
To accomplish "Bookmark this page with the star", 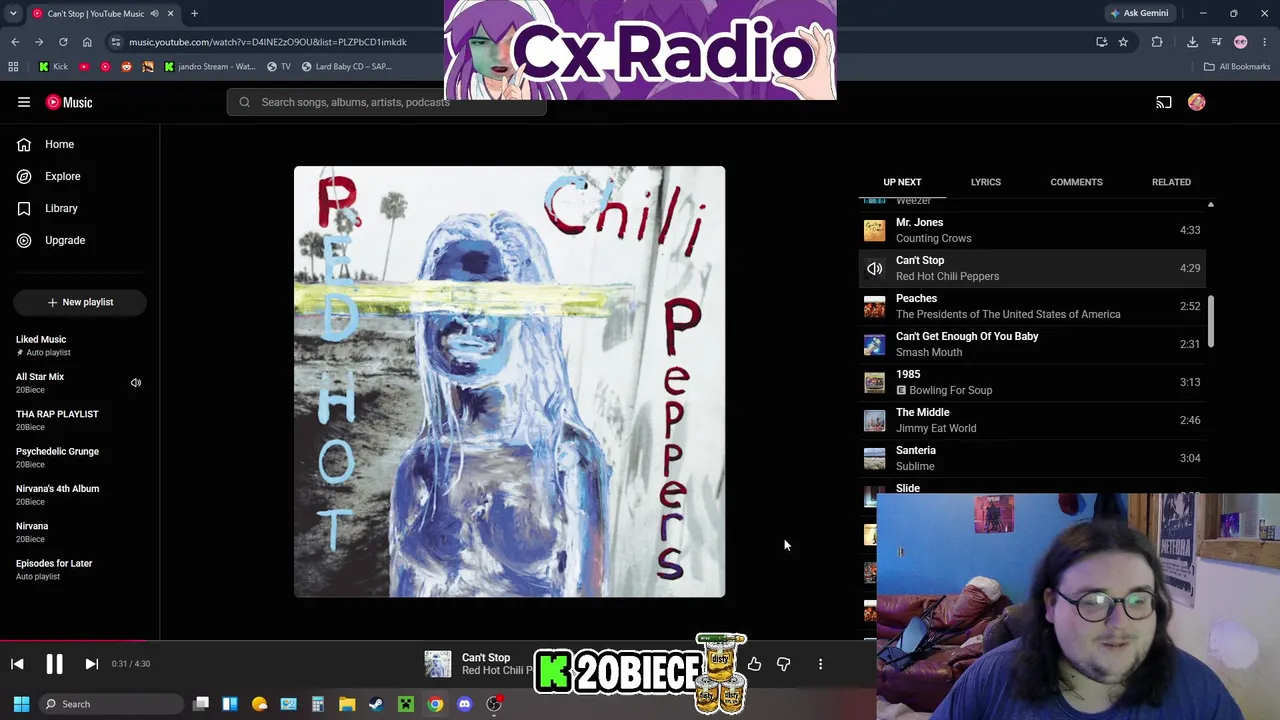I will pos(1123,42).
